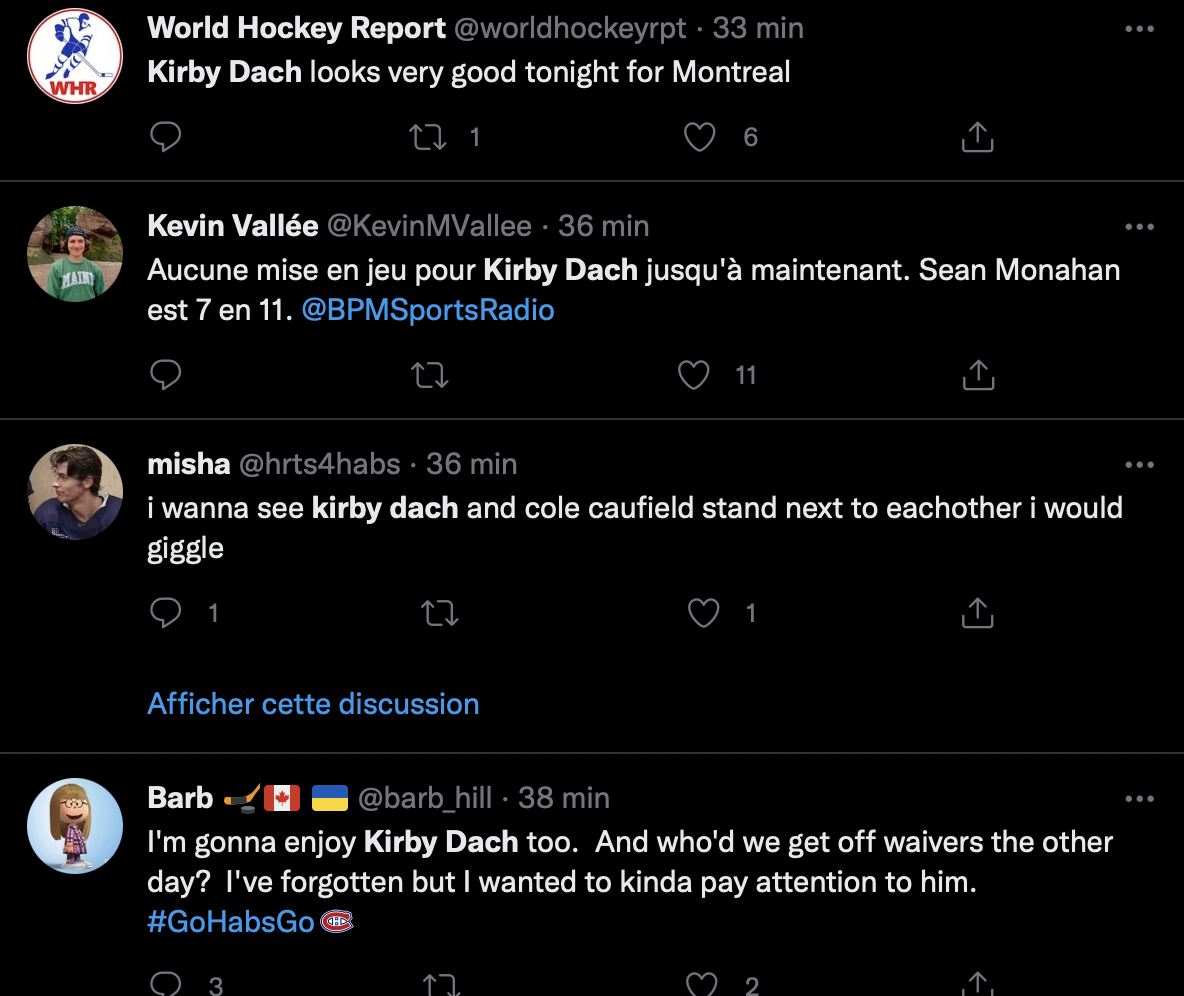1184x996 pixels.
Task: Reply to Kevin Vallée's tweet
Action: coord(165,375)
